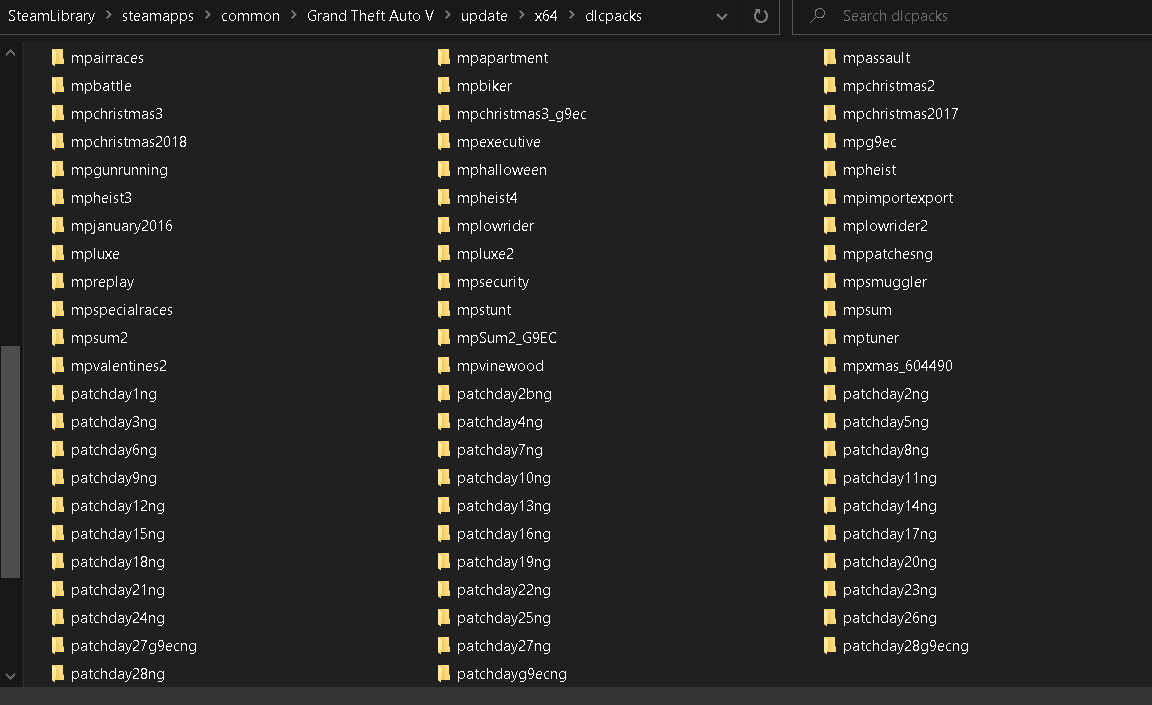Click the patchday28g9ecng folder name
Viewport: 1152px width, 705px height.
905,646
